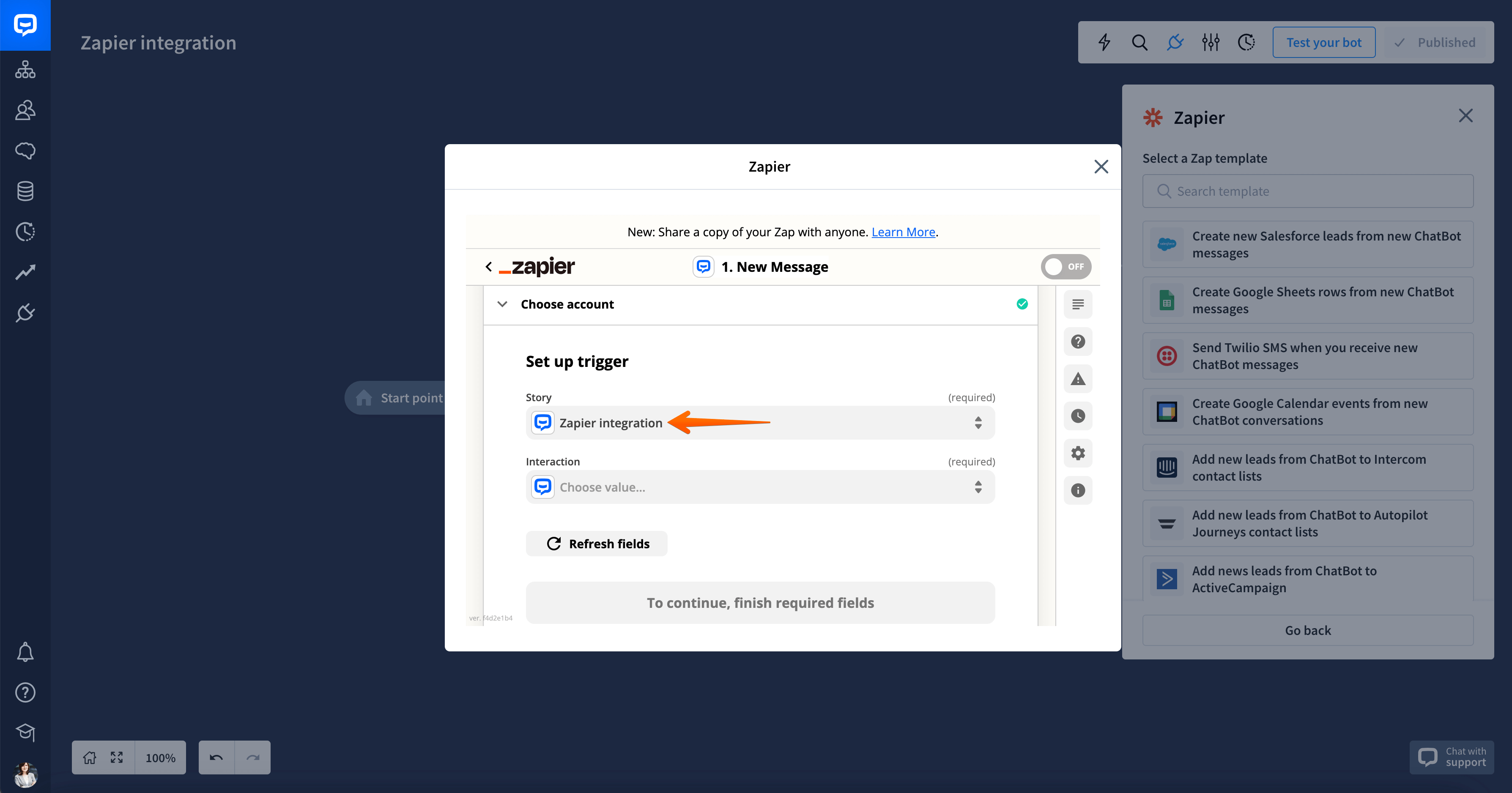Open the Zap warning triangle icon
Image resolution: width=1512 pixels, height=793 pixels.
(1078, 379)
